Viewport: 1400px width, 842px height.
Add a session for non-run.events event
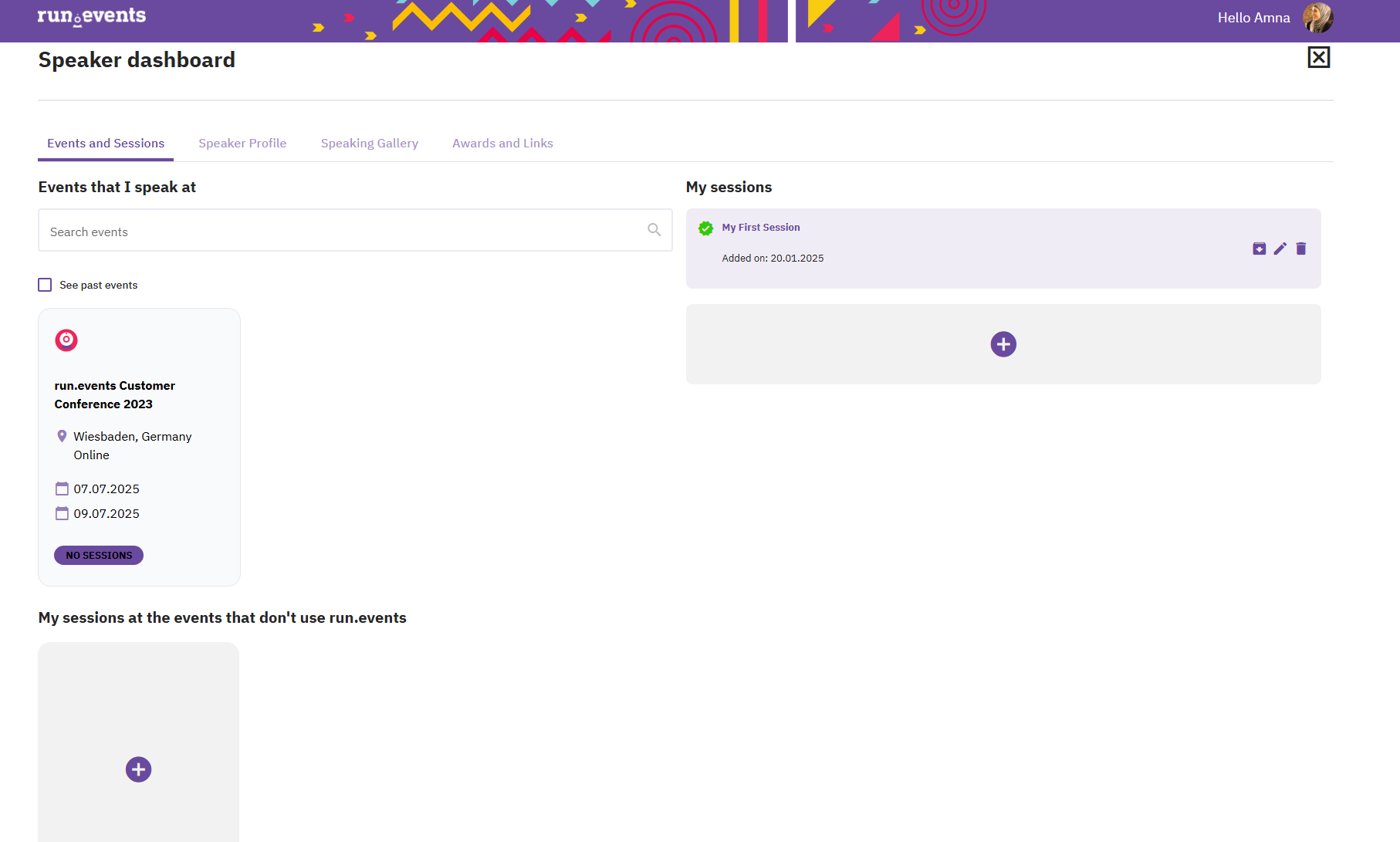(x=138, y=769)
